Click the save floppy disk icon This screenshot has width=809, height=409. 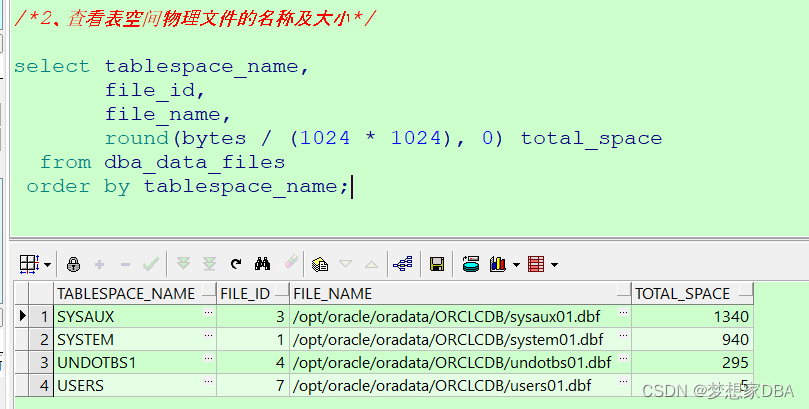point(436,264)
